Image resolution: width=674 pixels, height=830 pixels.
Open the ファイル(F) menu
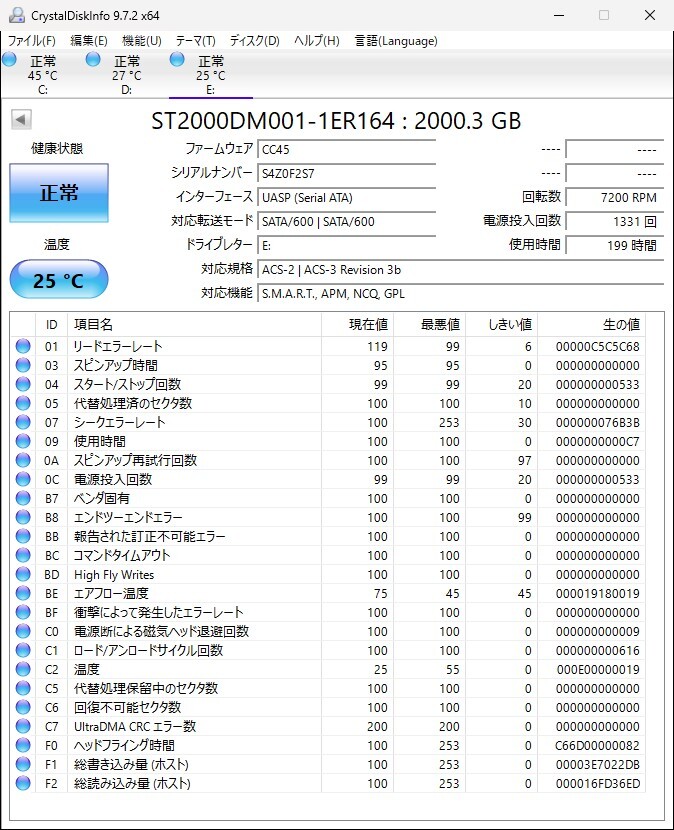(31, 41)
